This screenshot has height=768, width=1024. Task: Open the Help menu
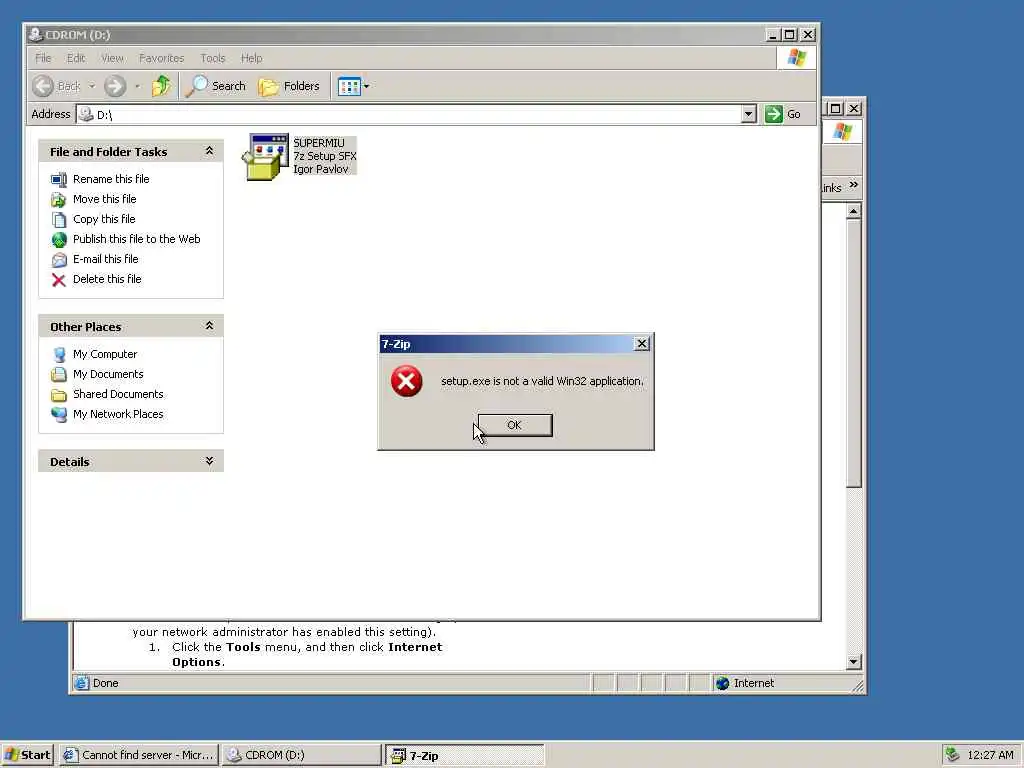pyautogui.click(x=251, y=58)
